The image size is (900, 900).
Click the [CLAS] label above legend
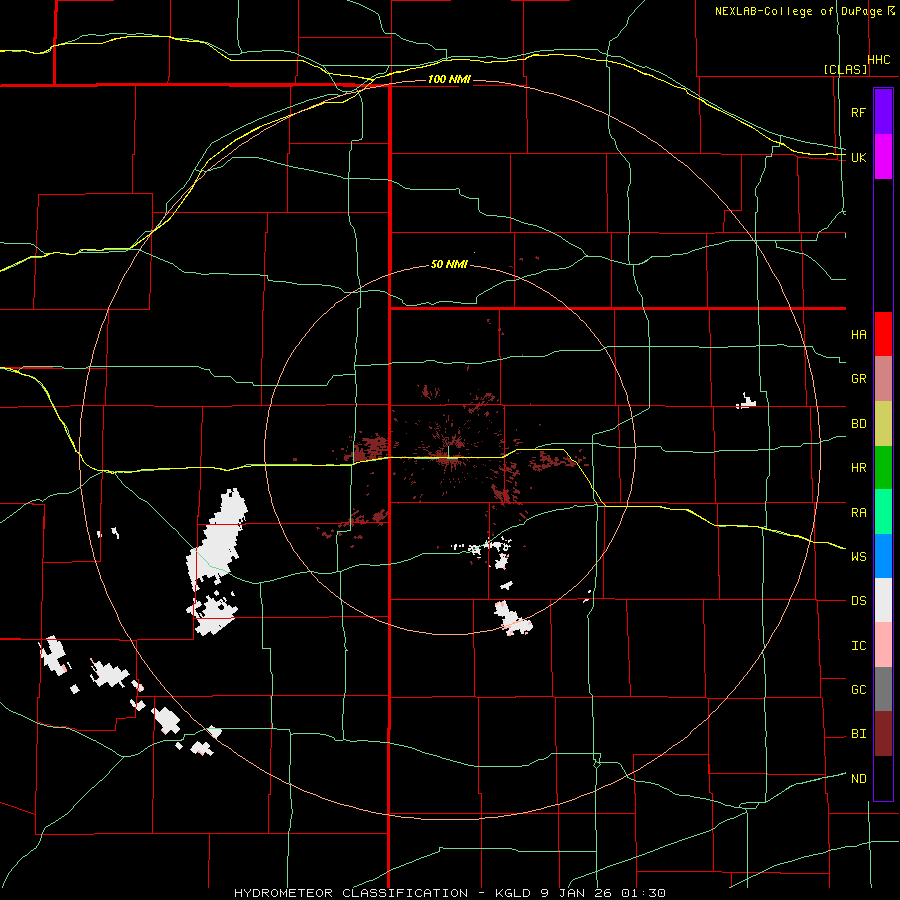(846, 69)
